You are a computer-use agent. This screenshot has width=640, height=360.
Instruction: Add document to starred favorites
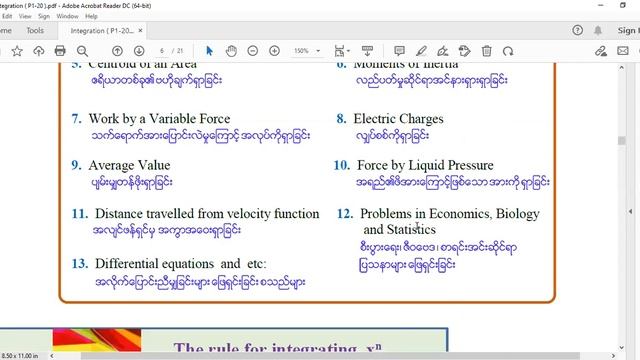click(x=17, y=51)
